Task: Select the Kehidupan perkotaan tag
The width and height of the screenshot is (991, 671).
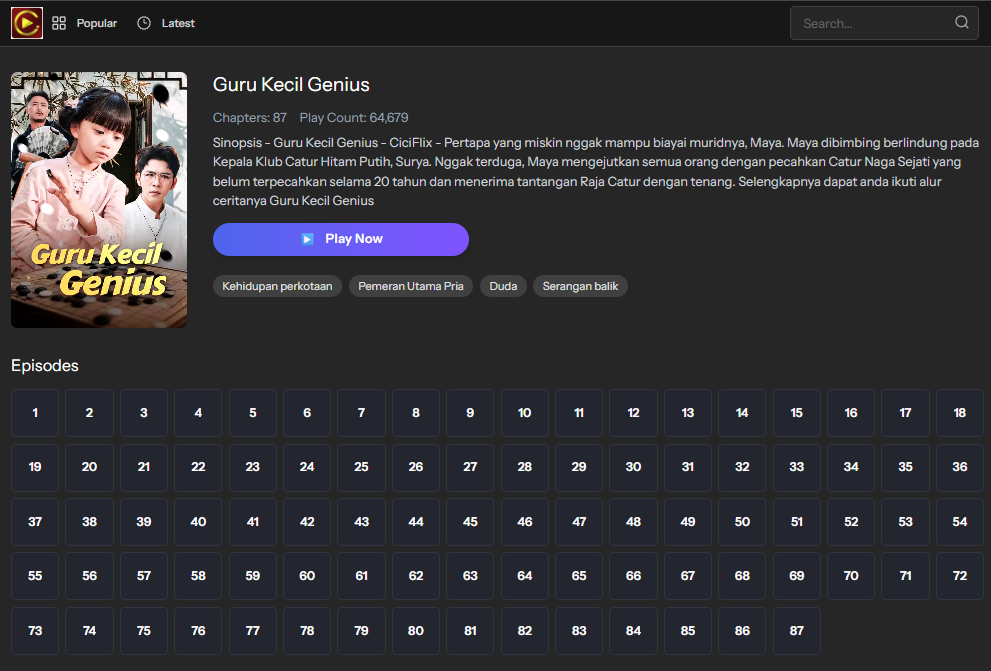Action: pyautogui.click(x=277, y=286)
